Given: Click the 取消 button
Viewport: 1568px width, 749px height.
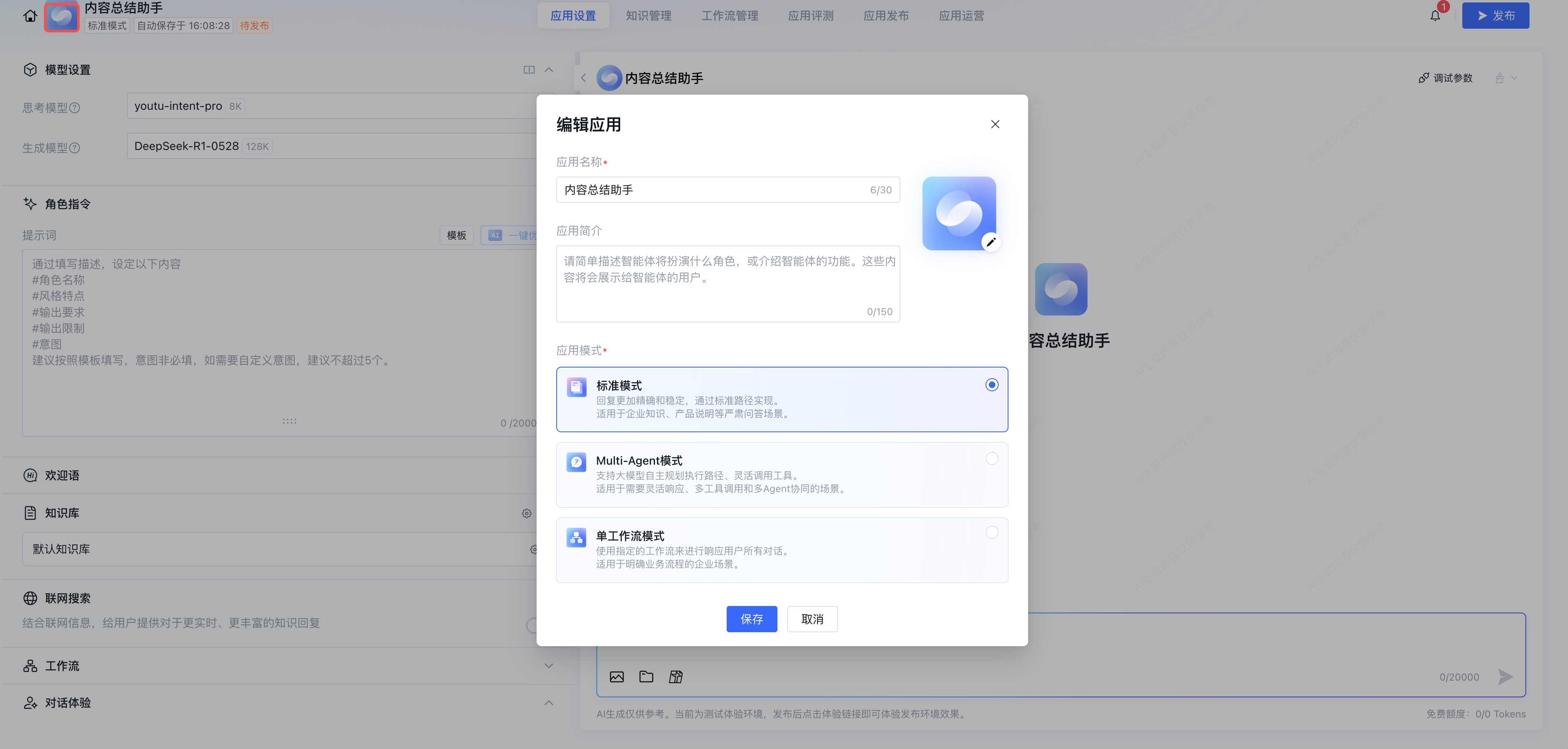Looking at the screenshot, I should click(x=812, y=619).
